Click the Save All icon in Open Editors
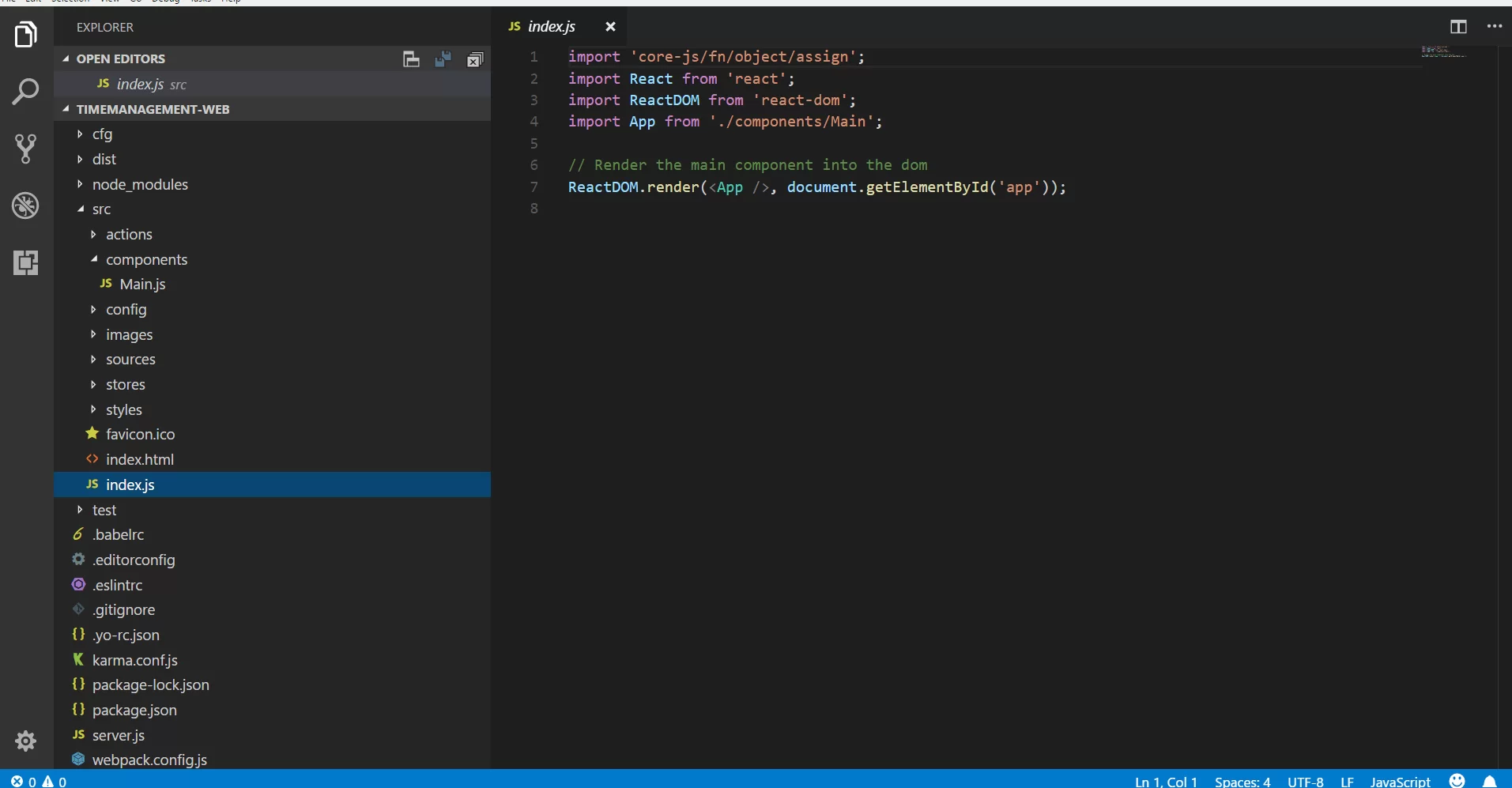The height and width of the screenshot is (788, 1512). (x=443, y=59)
